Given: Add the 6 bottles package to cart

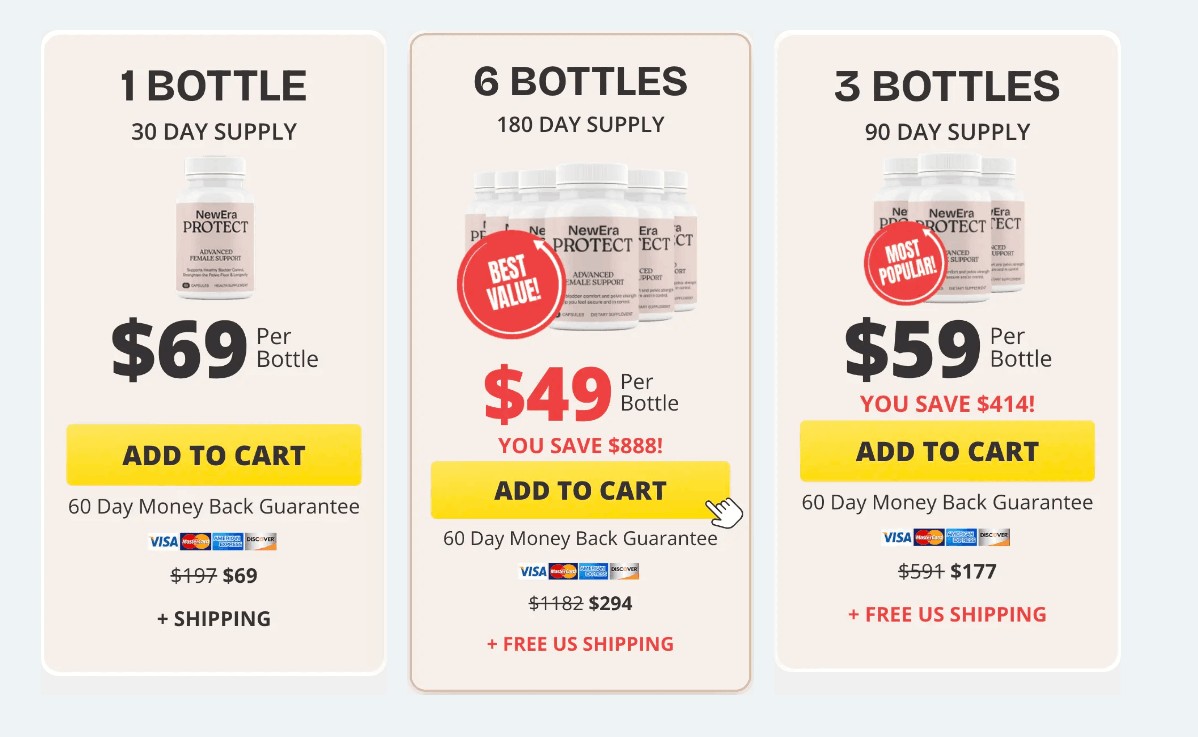Looking at the screenshot, I should click(580, 490).
